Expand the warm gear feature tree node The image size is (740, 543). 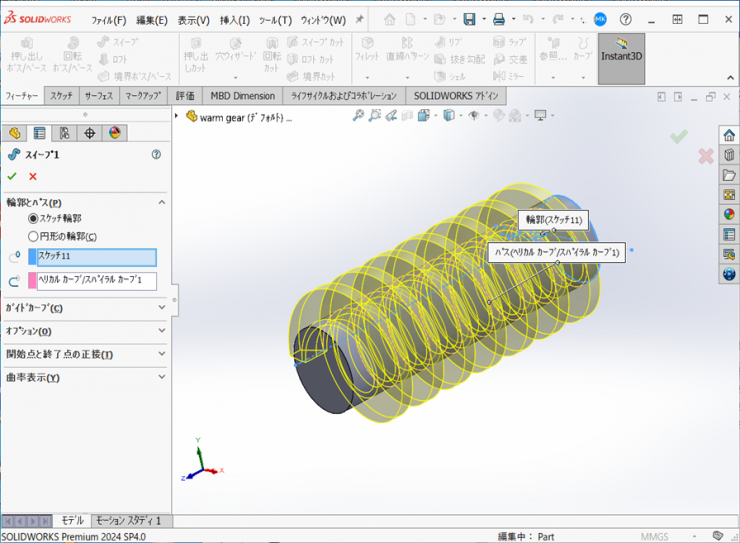177,116
